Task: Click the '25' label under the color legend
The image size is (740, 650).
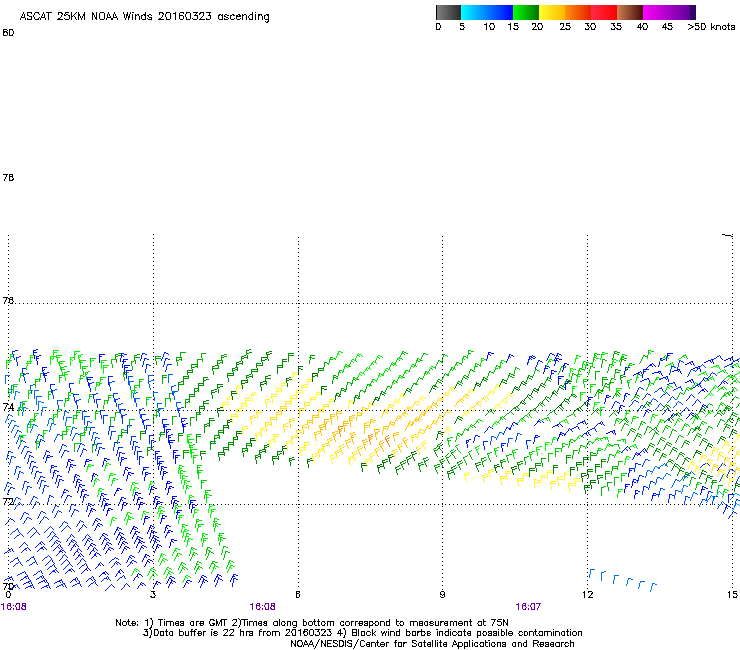Action: pyautogui.click(x=565, y=27)
